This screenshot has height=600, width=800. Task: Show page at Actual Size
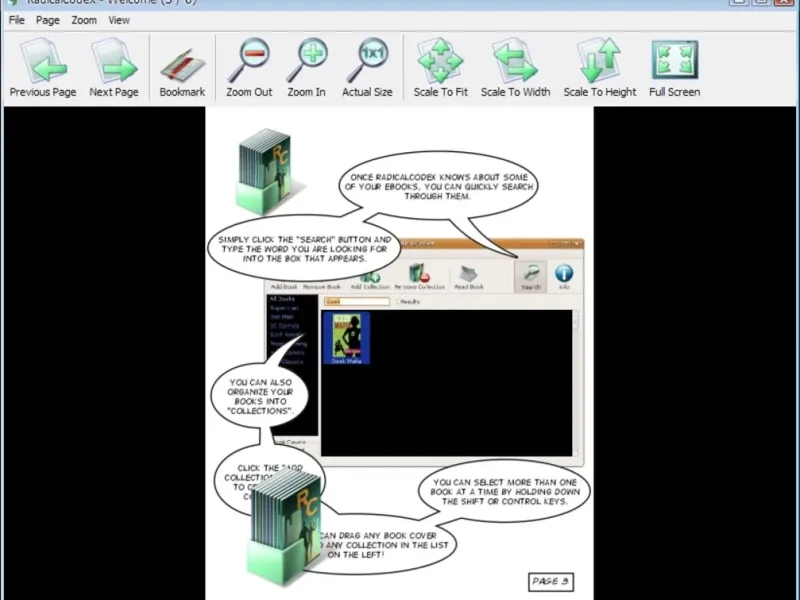click(367, 68)
